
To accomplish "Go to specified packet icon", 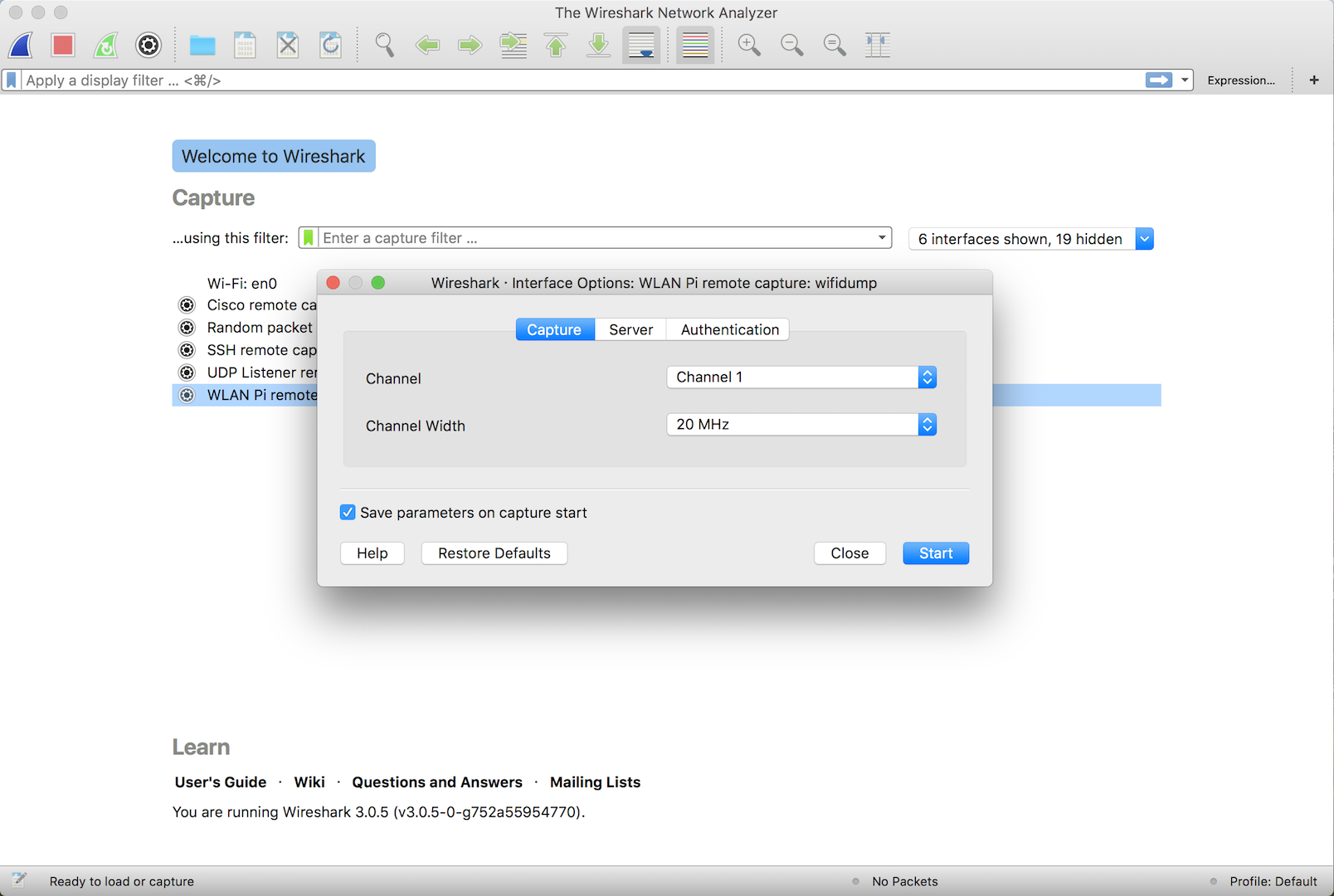I will [x=514, y=45].
